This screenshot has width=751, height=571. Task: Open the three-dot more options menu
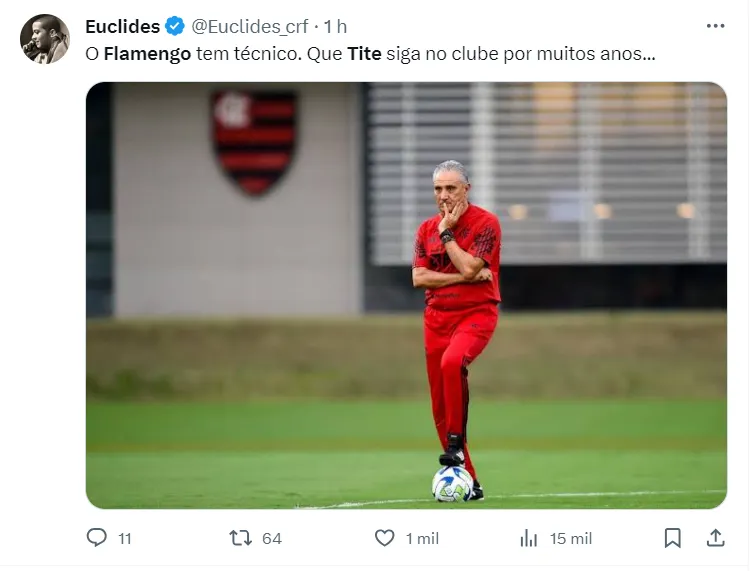(715, 26)
